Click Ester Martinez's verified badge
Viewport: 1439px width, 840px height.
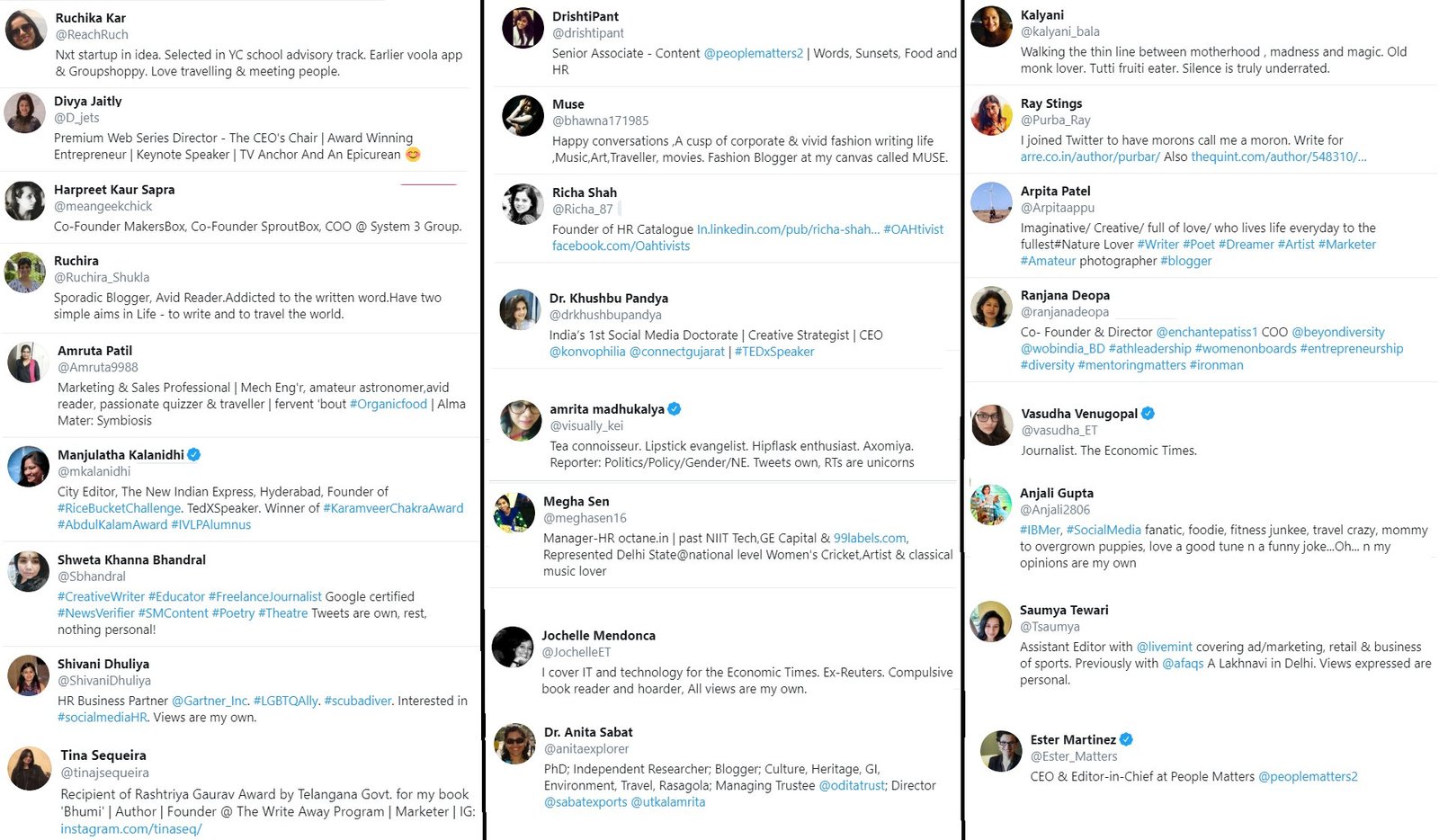[1126, 739]
